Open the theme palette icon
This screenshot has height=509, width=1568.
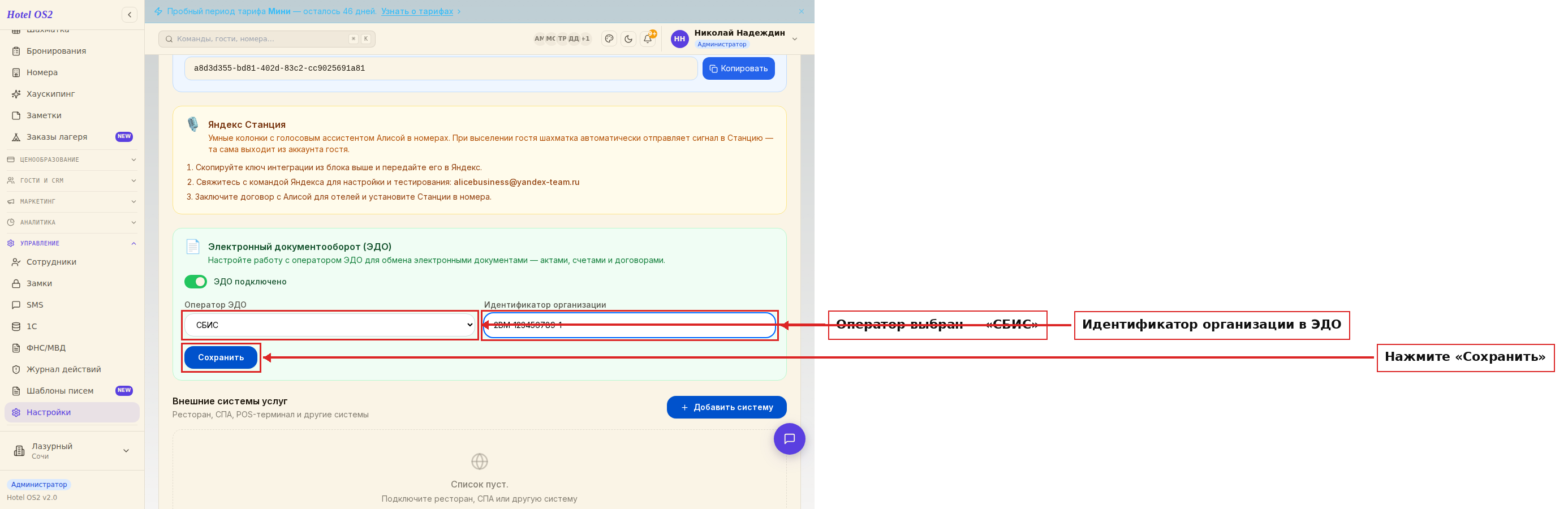pyautogui.click(x=609, y=39)
